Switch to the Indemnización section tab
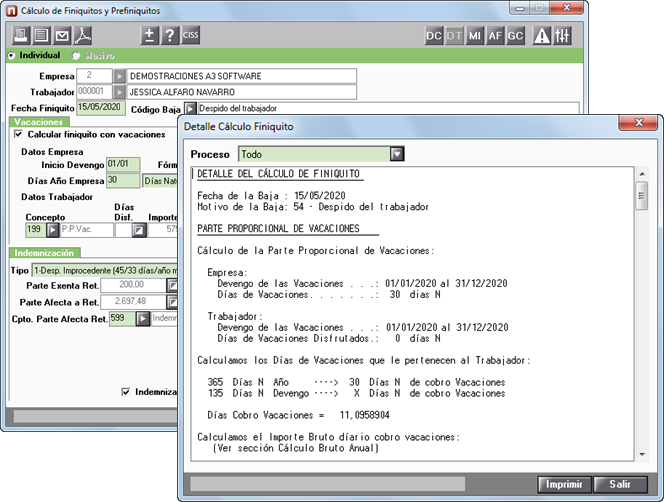 pos(44,253)
